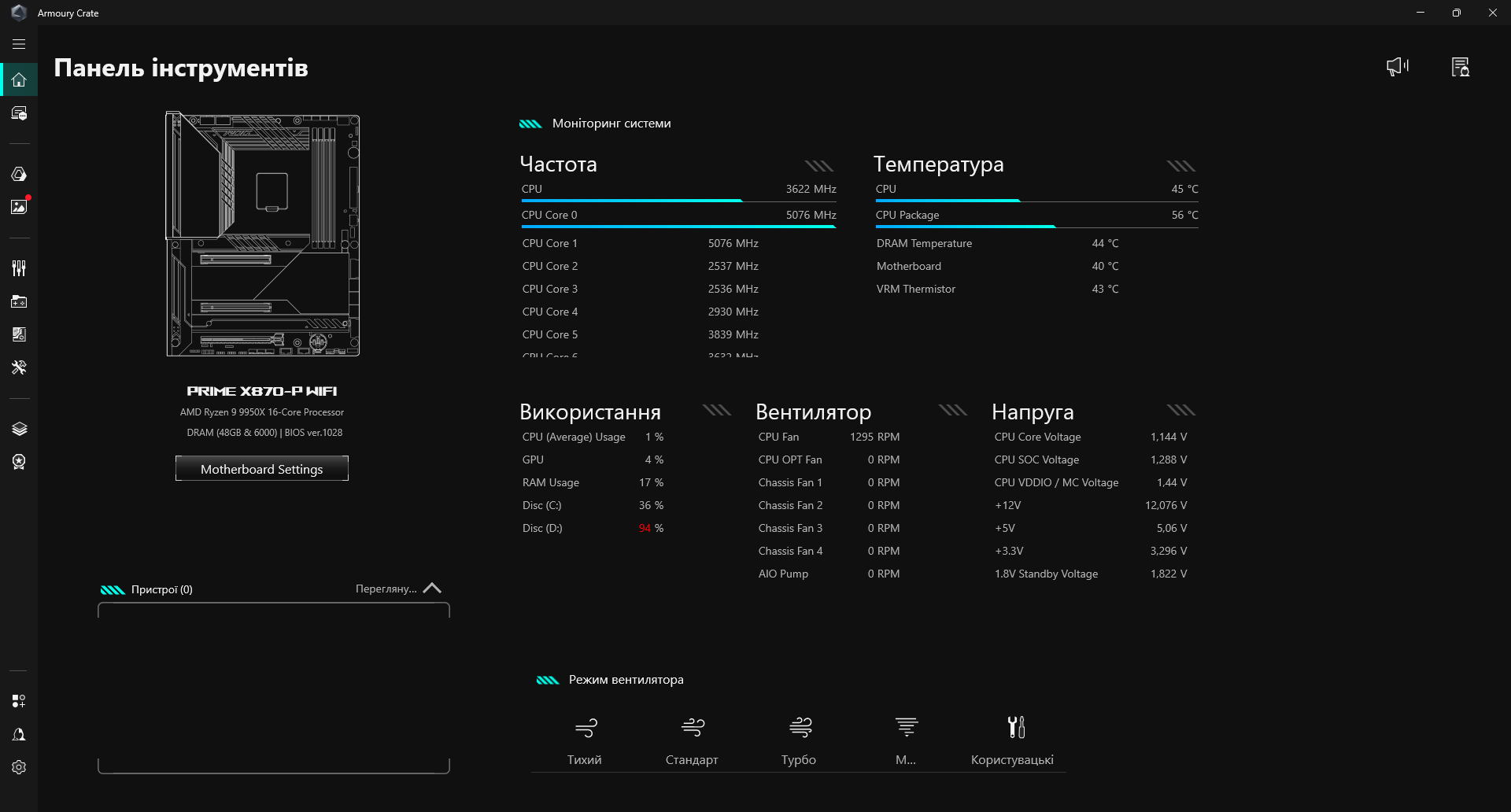This screenshot has width=1511, height=812.
Task: Select the Тихий fan mode
Action: 585,740
